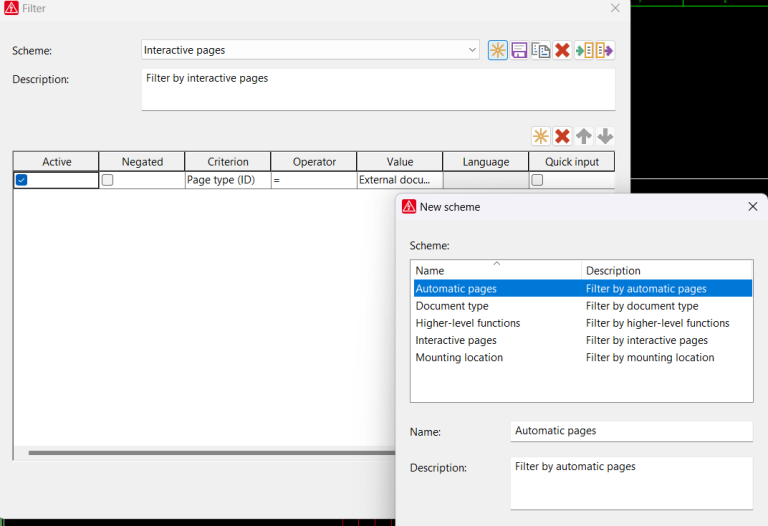Click the Language cell in first row
The width and height of the screenshot is (768, 526).
coord(486,180)
